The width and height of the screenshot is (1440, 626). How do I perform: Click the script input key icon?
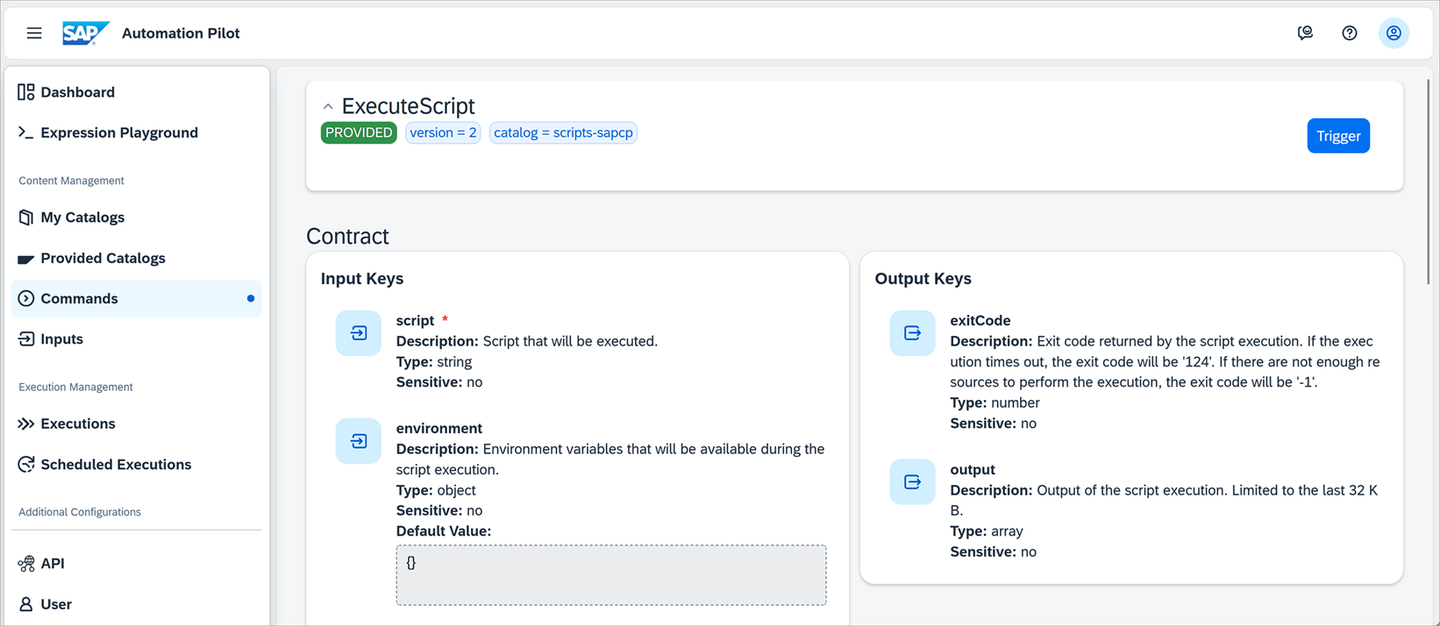(x=359, y=333)
